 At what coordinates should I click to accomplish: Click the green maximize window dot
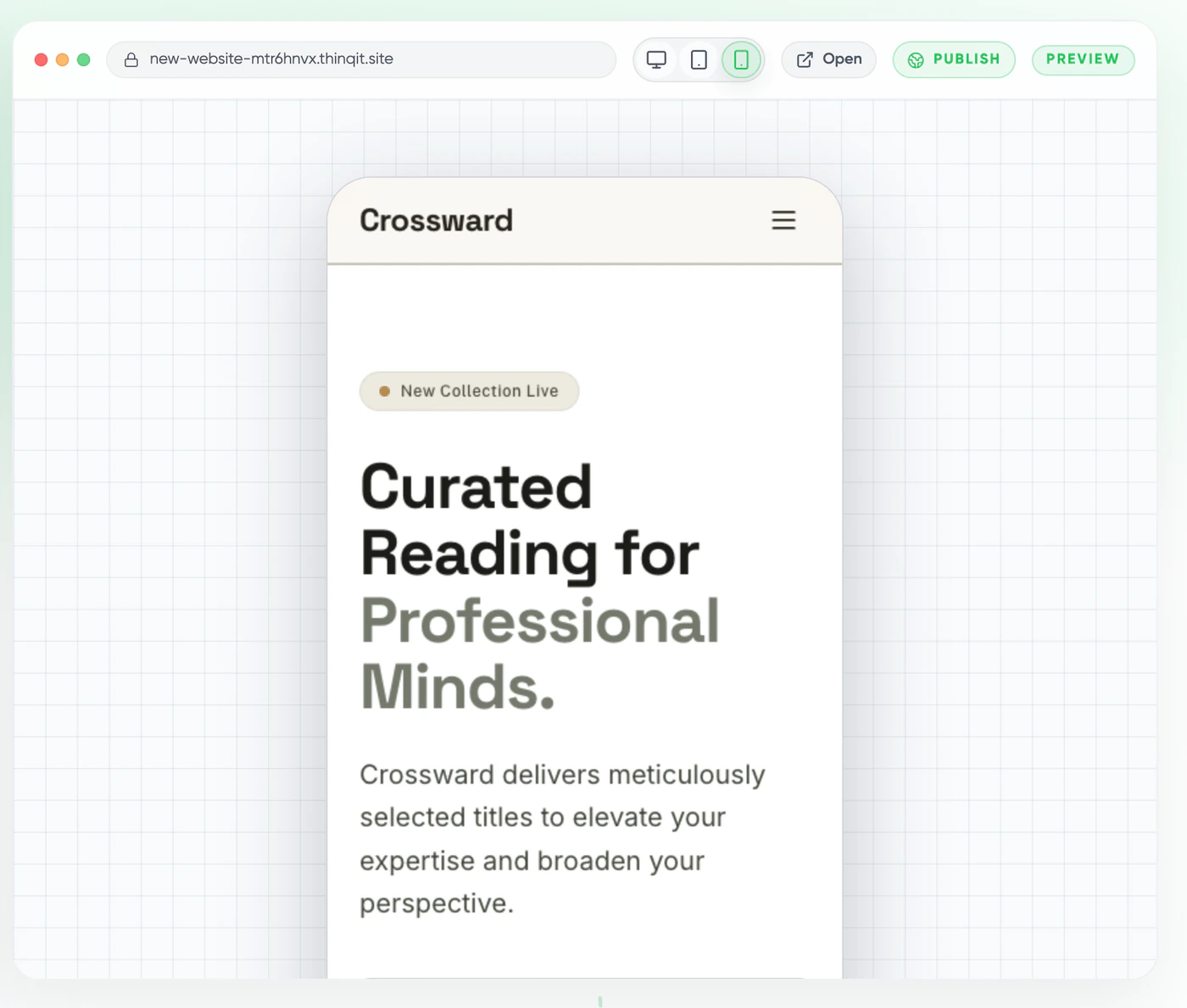pos(84,59)
